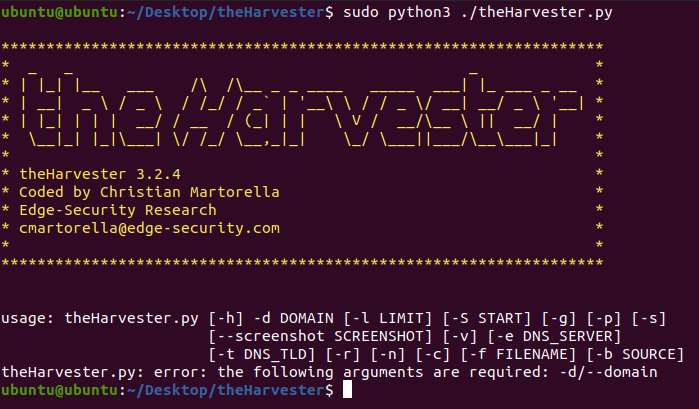
Task: Click the ASCII art theHarvester banner logo
Action: pyautogui.click(x=302, y=109)
